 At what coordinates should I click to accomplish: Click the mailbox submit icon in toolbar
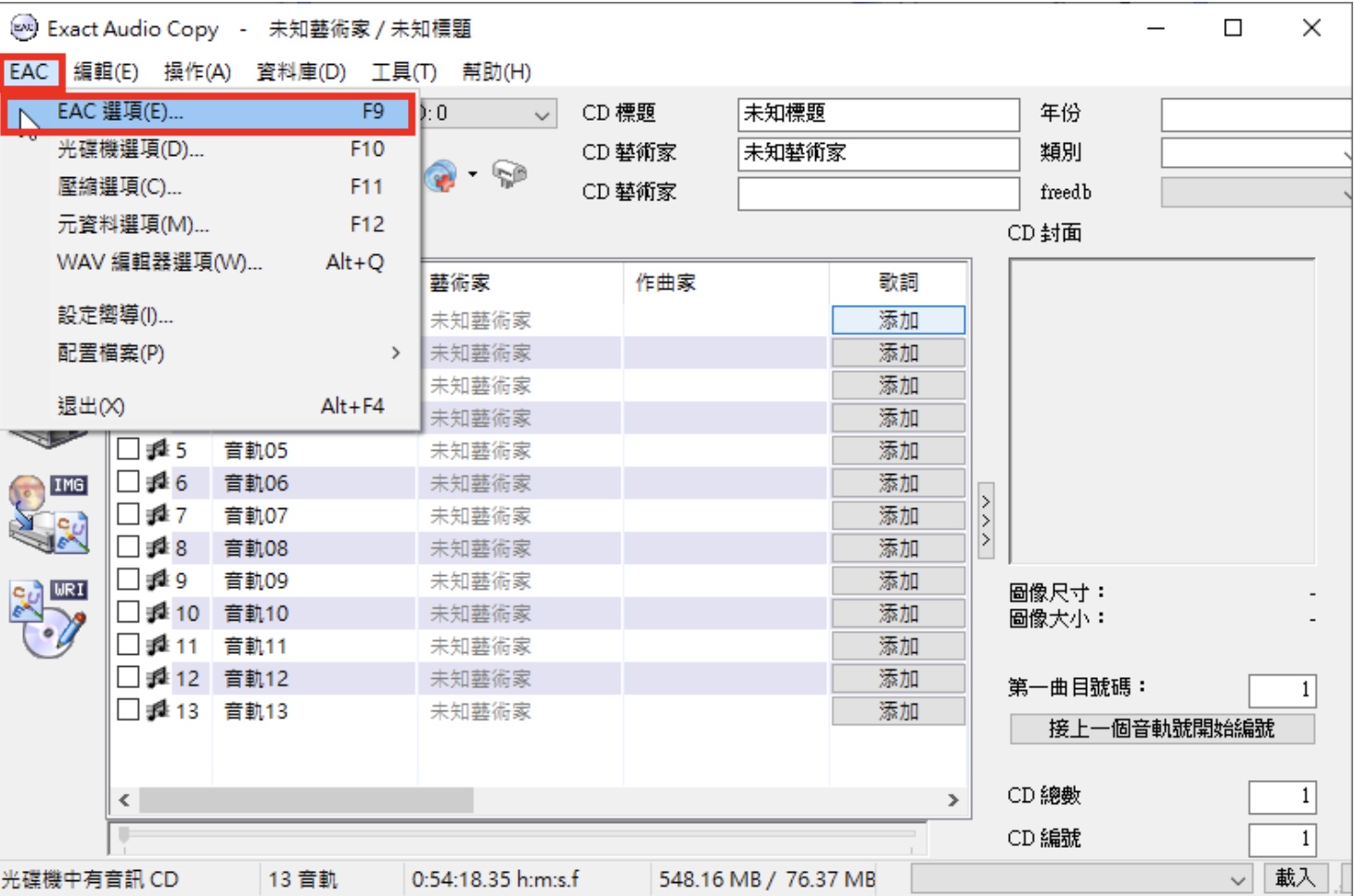[509, 173]
